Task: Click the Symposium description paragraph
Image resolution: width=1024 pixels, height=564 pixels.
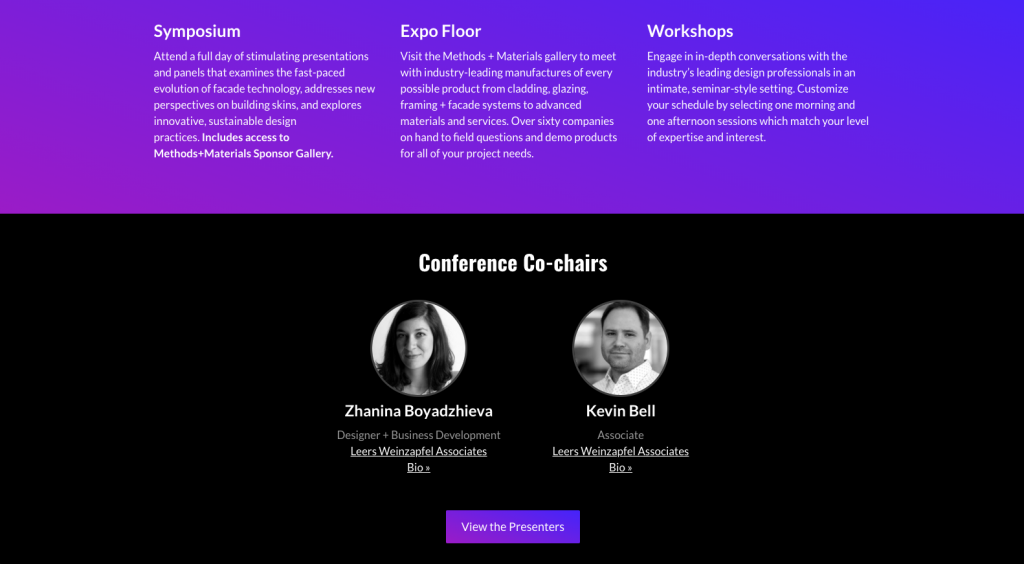Action: 264,104
